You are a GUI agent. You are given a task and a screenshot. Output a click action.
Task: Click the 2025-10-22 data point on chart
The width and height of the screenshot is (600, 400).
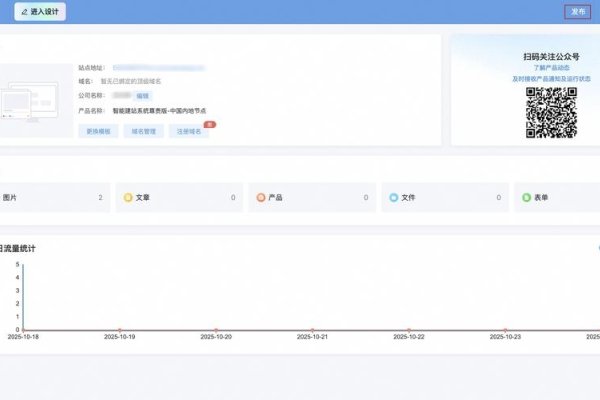(409, 330)
